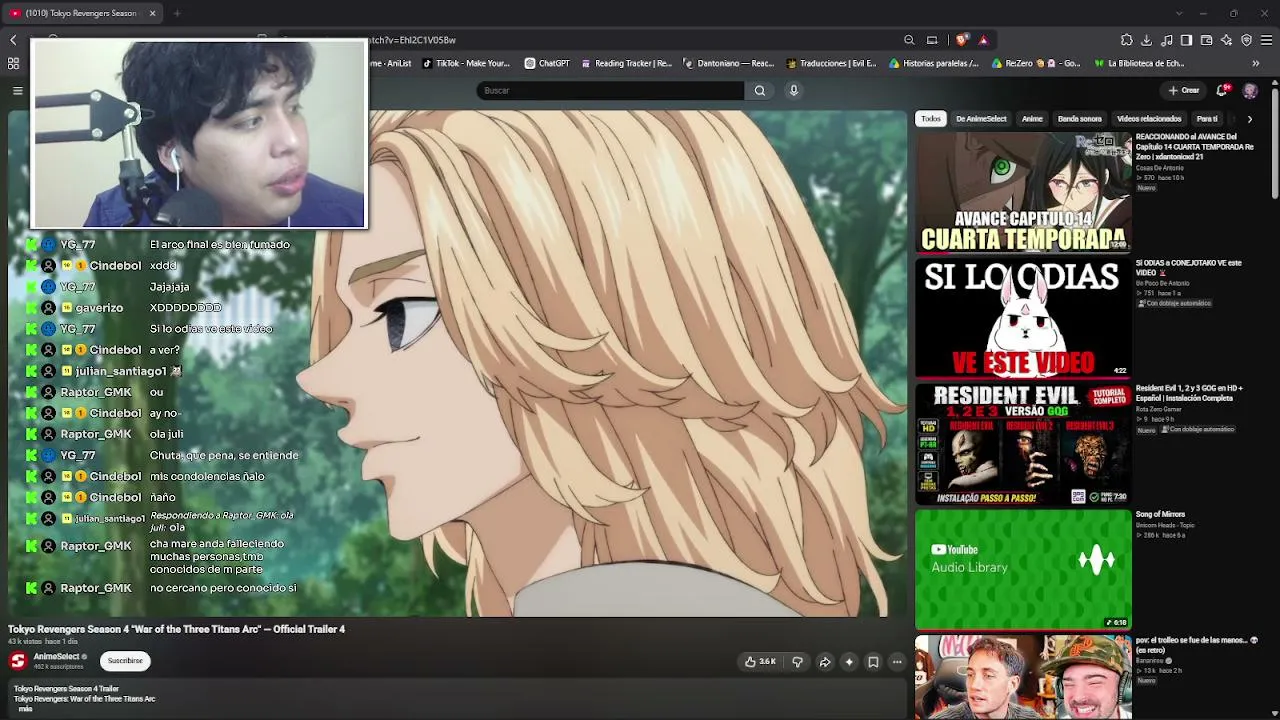Toggle the browser sidebar panel icon
The image size is (1280, 720).
click(x=1187, y=40)
